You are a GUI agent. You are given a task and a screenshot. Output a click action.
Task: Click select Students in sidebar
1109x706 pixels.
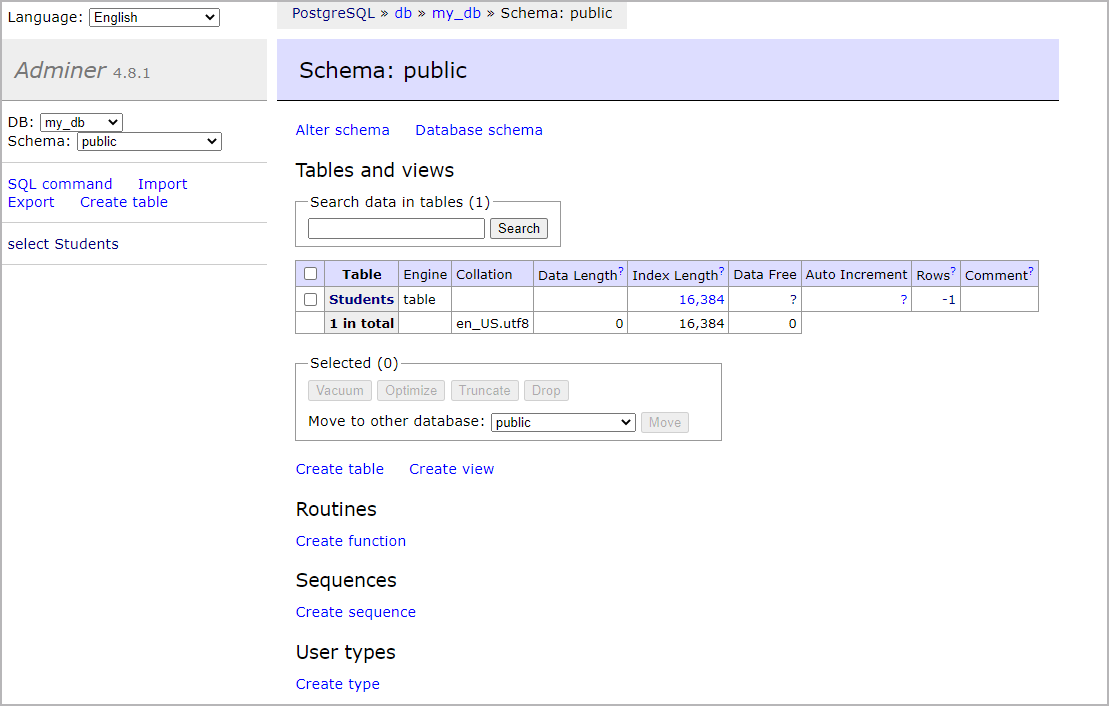pos(63,244)
